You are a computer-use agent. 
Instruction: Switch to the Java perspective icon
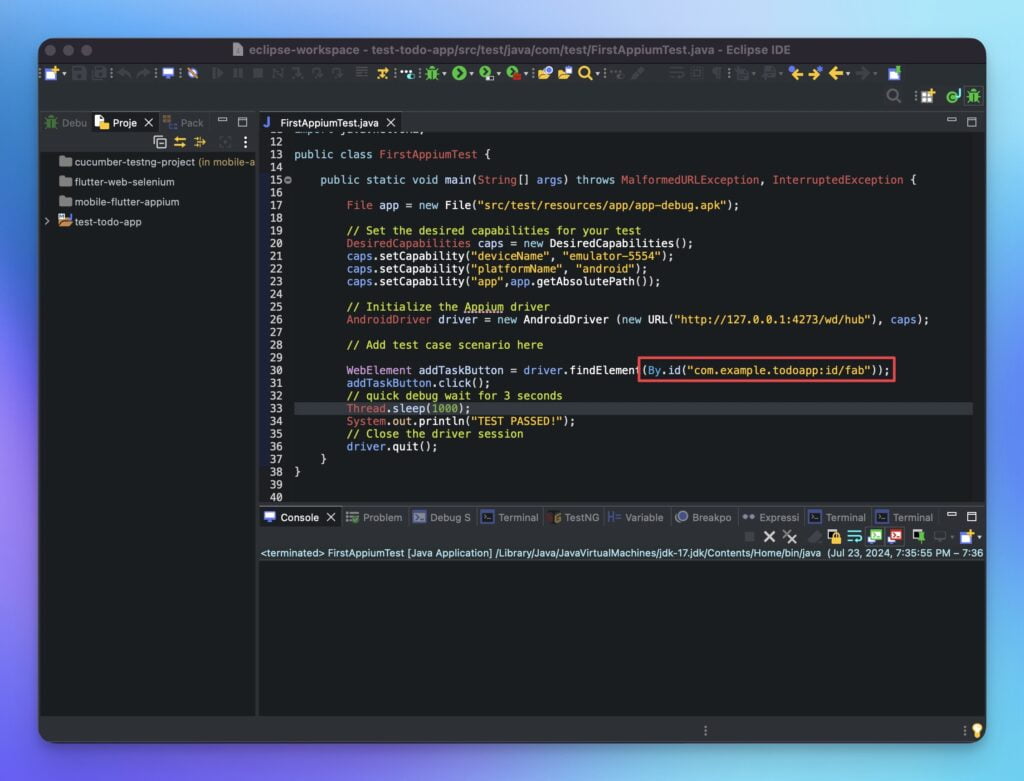point(953,97)
